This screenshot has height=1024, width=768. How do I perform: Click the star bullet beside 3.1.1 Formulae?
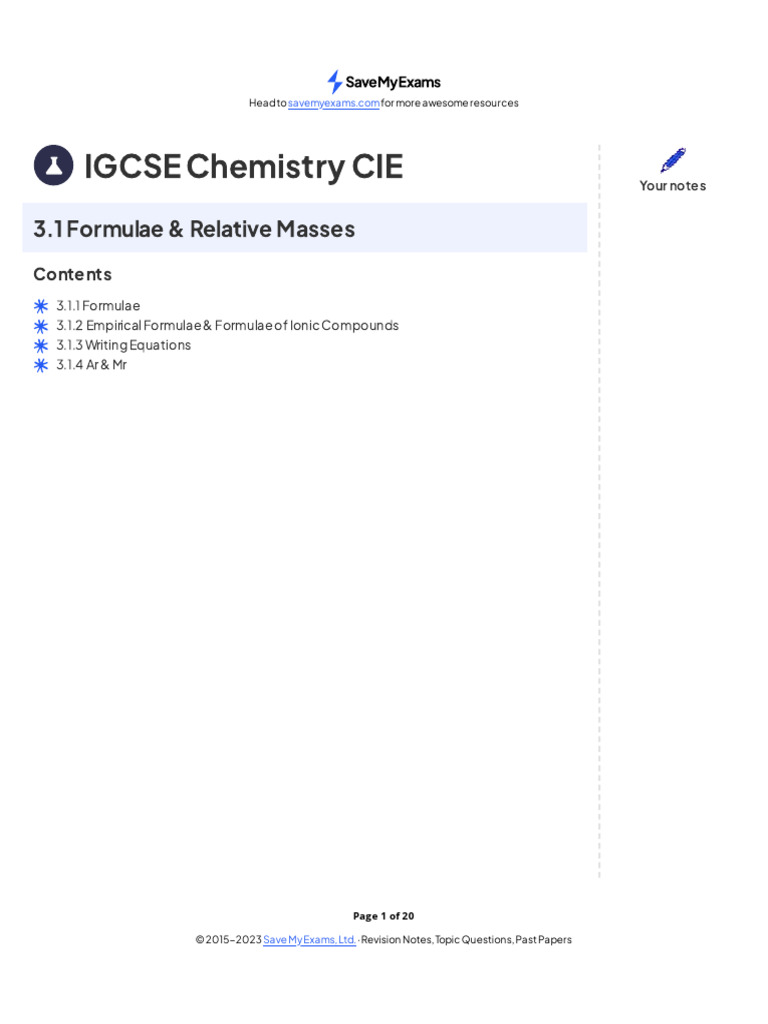tap(41, 306)
